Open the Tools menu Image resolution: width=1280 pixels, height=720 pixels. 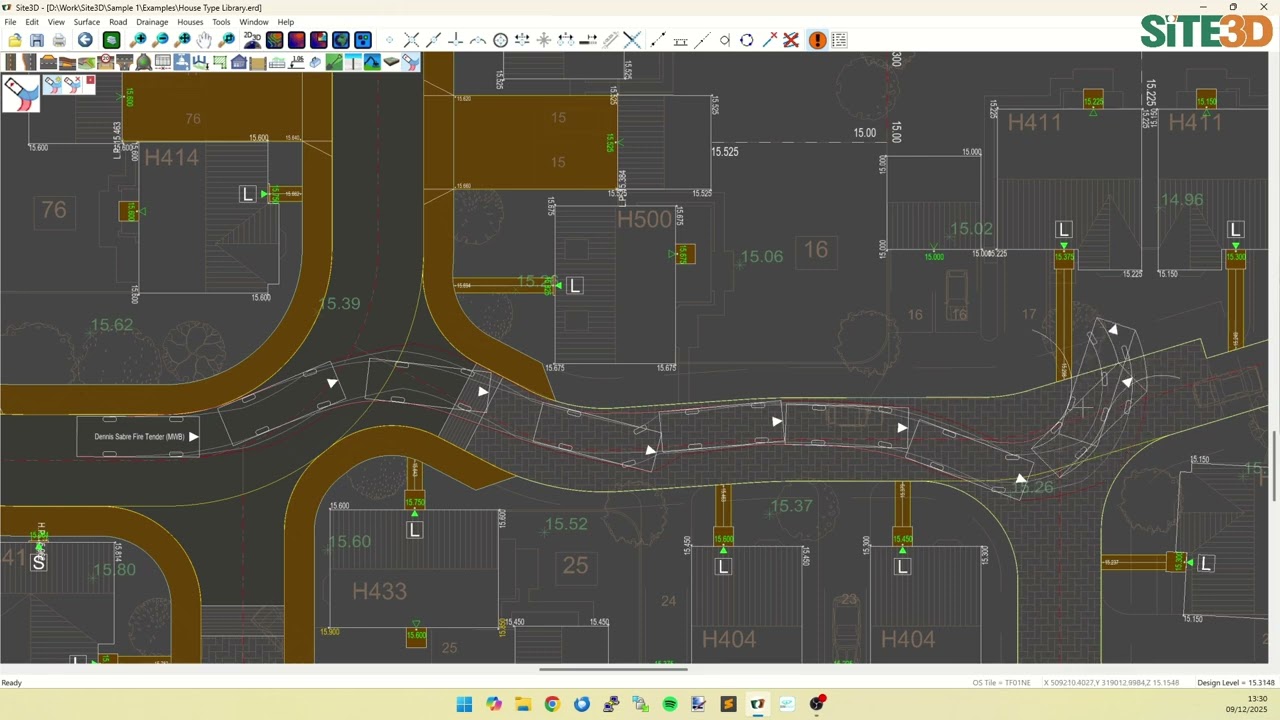[221, 22]
